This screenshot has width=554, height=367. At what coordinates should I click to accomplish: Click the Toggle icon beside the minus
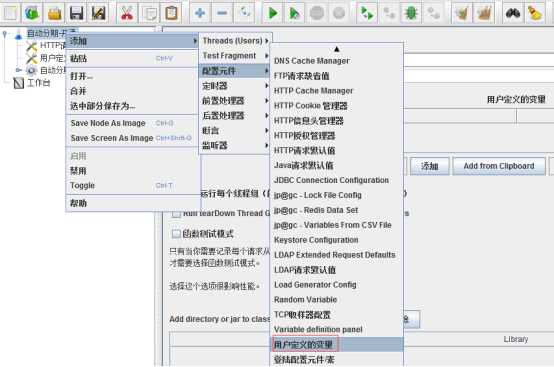[244, 13]
